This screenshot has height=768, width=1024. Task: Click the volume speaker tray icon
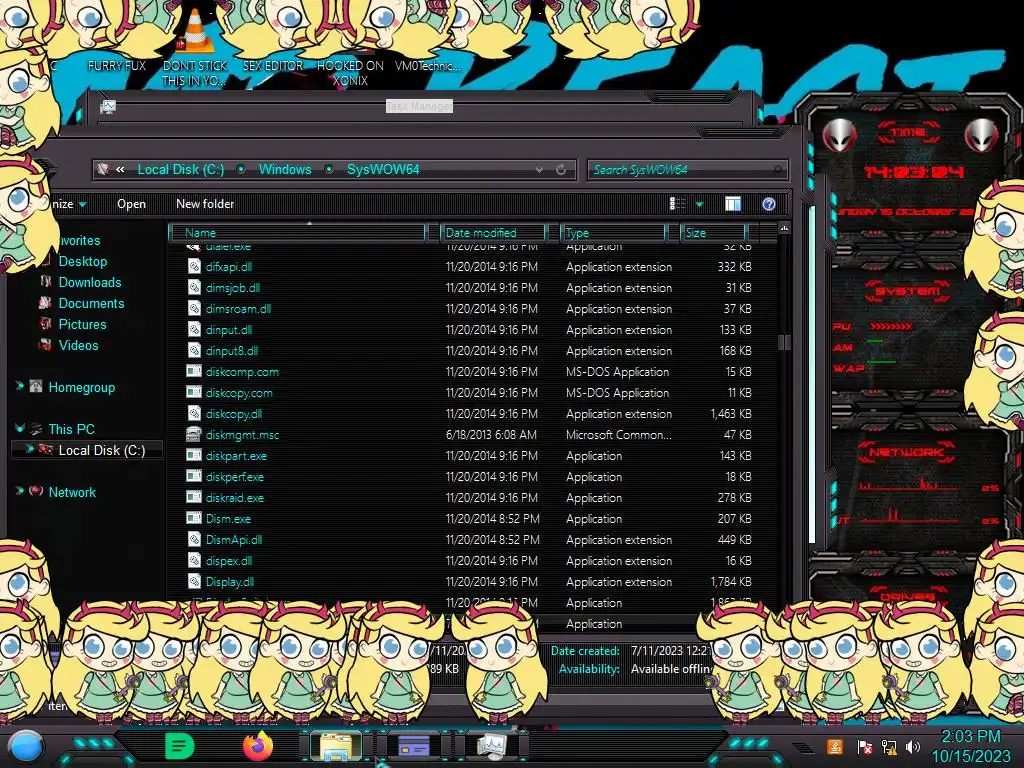point(913,747)
